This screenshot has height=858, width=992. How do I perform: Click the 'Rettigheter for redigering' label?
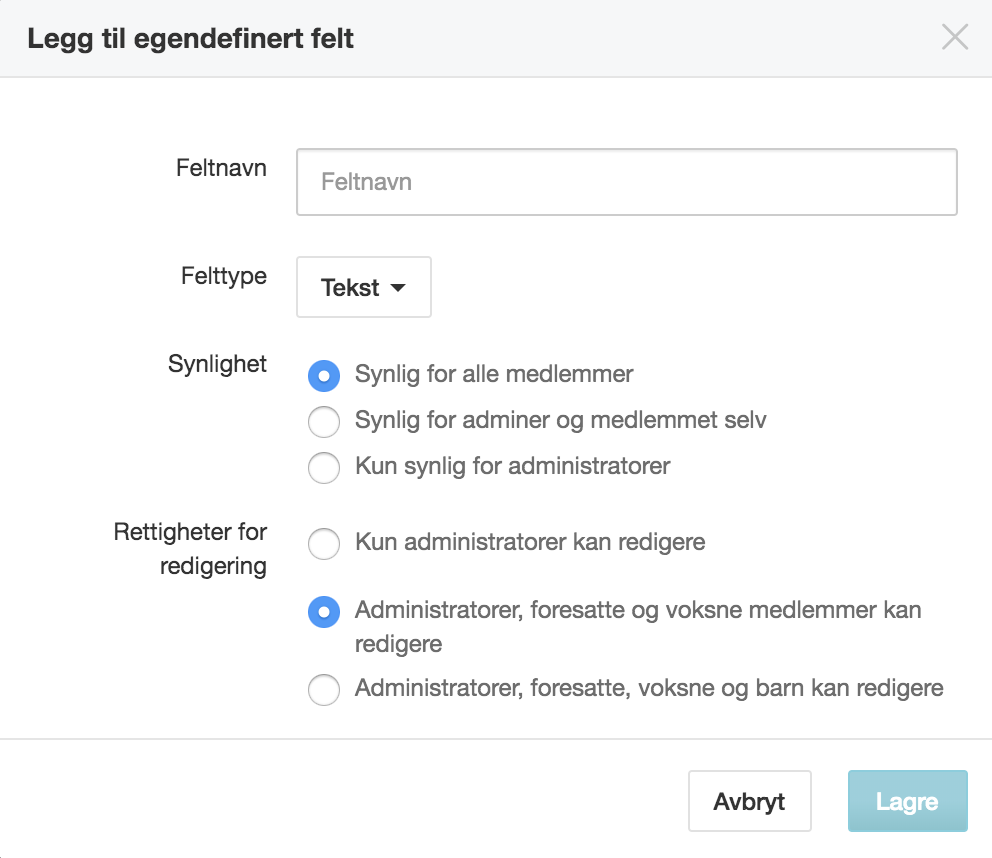click(190, 549)
